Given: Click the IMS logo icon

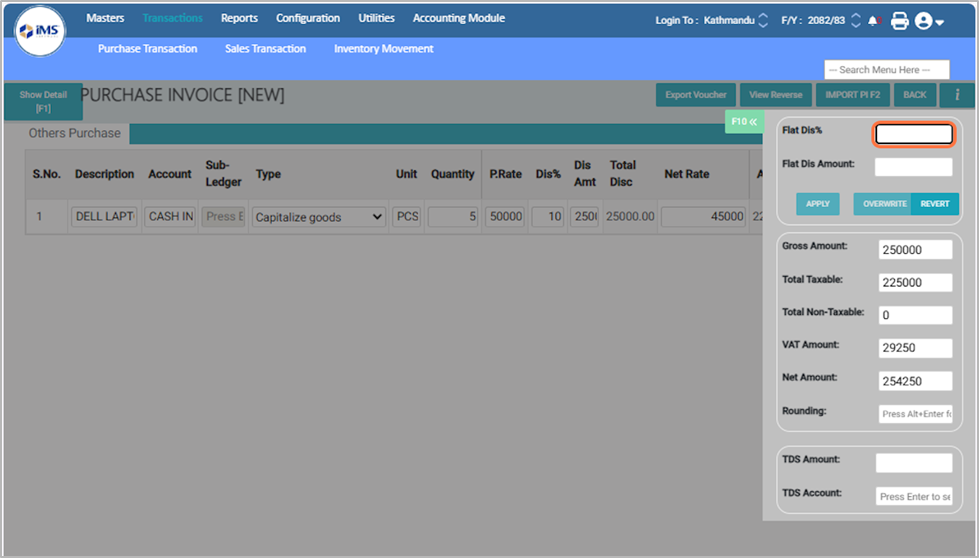Looking at the screenshot, I should coord(40,31).
